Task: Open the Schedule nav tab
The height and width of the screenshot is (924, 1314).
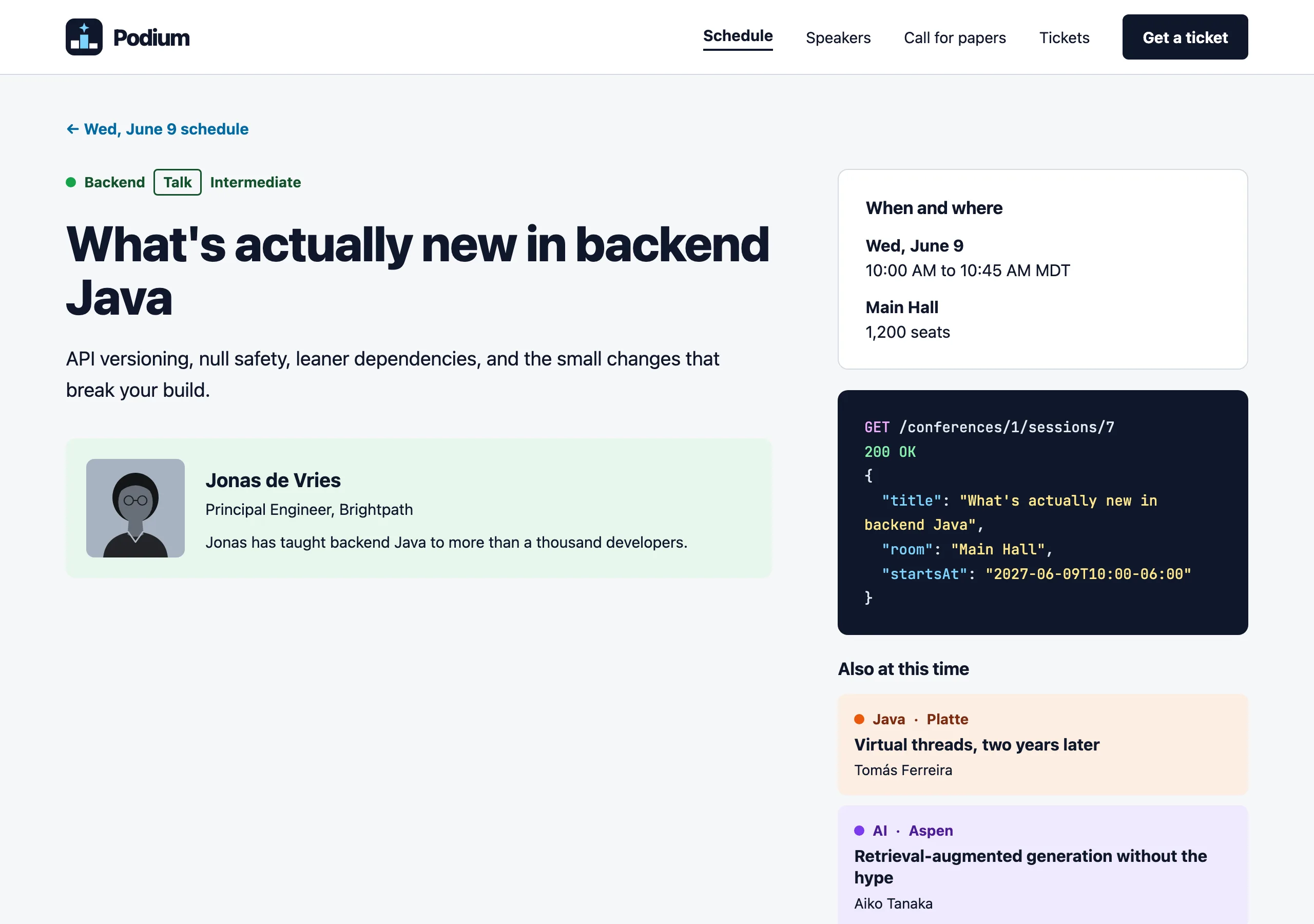Action: pos(738,36)
